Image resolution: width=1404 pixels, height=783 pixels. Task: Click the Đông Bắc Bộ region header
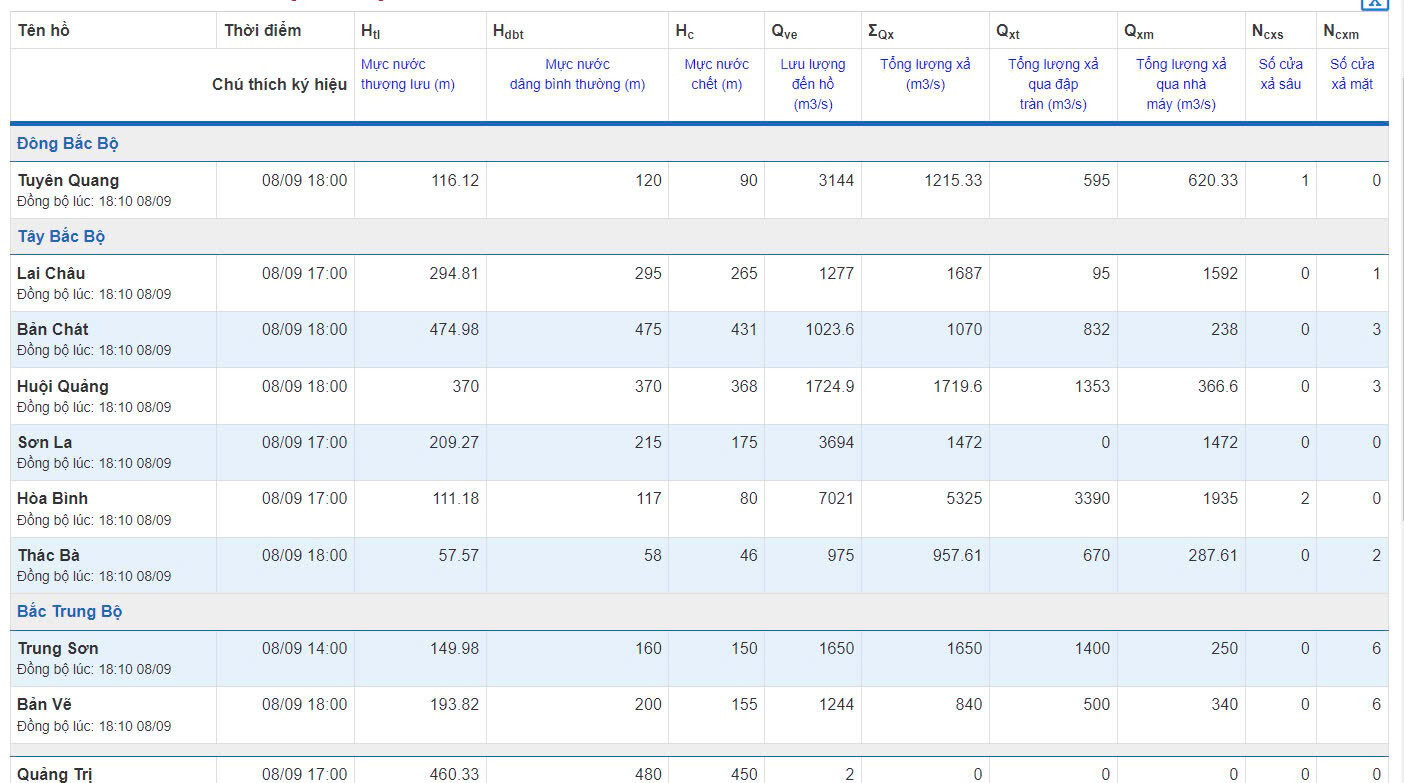(x=68, y=144)
